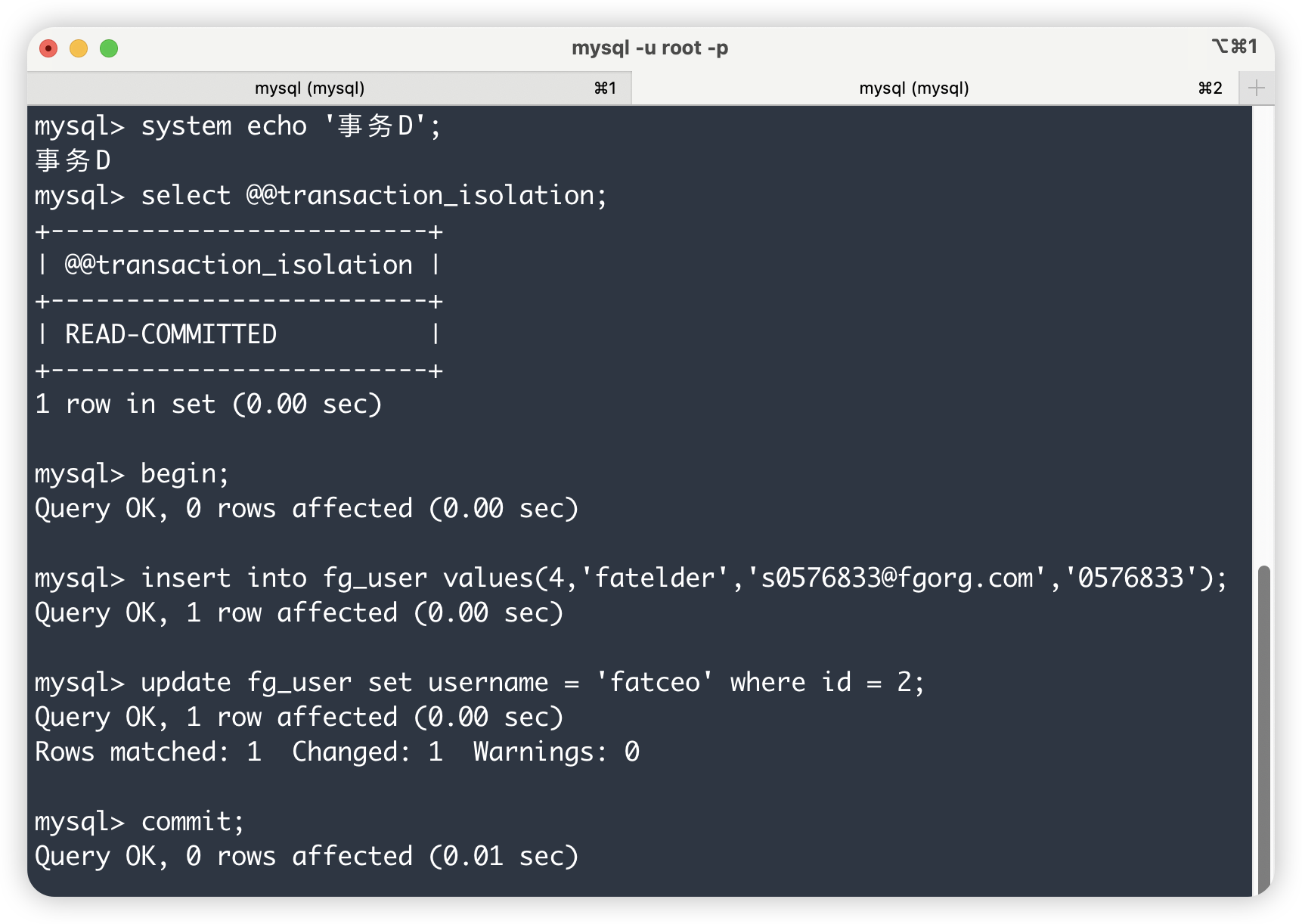Click the scrollbar thumb in the terminal
This screenshot has width=1302, height=924.
[1263, 726]
